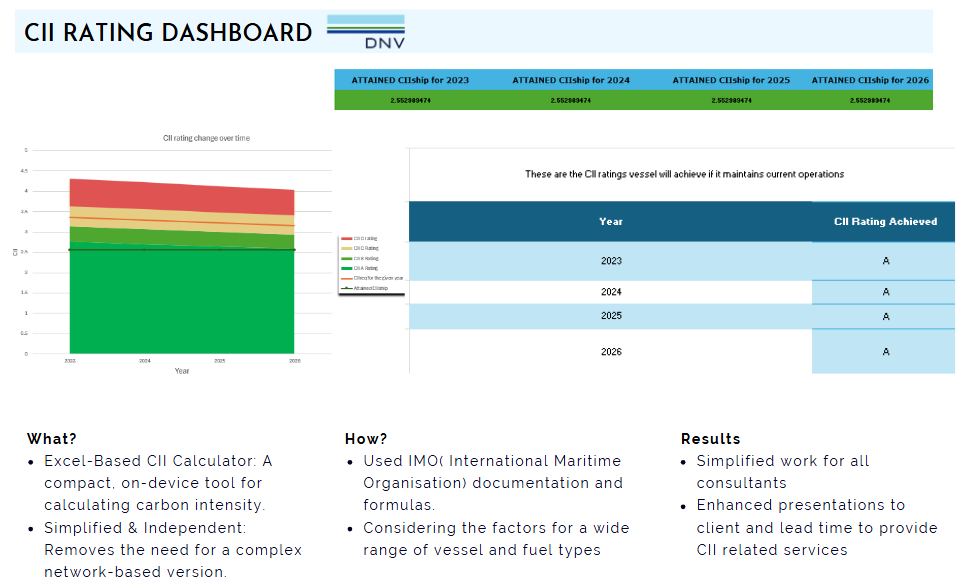This screenshot has width=958, height=588.
Task: Select the caption about ratings if vessel maintains operations
Action: coord(684,174)
